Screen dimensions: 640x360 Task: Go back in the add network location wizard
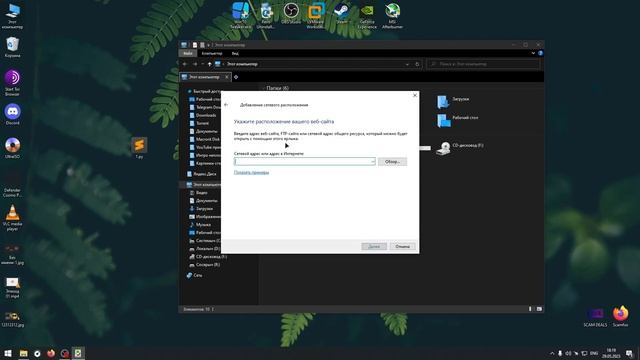(226, 105)
